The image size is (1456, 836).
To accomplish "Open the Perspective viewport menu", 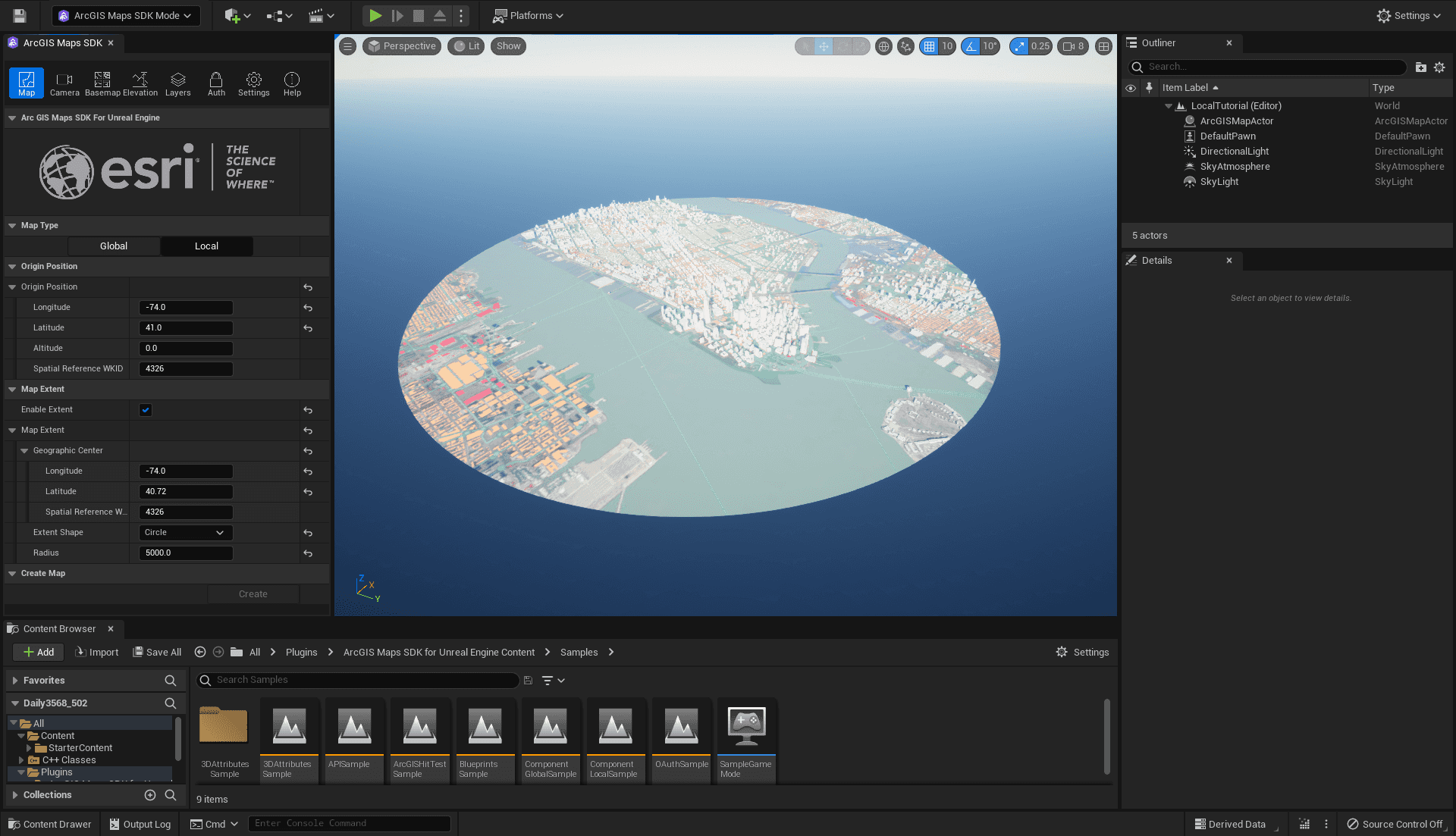I will 402,45.
